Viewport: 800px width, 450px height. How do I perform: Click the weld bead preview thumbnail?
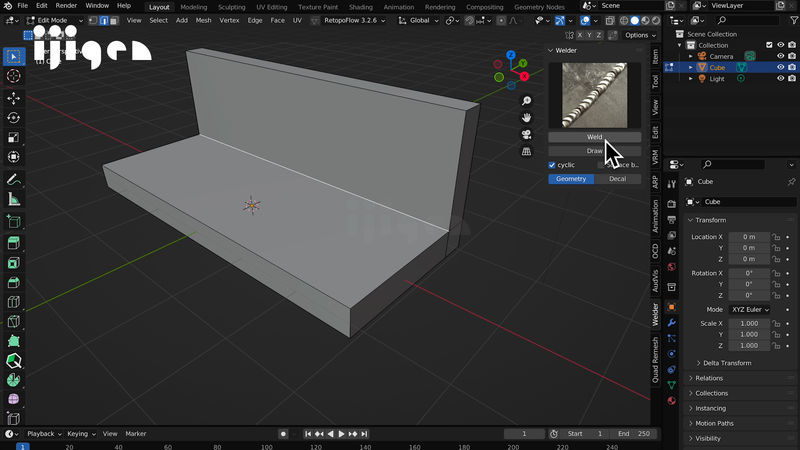coord(594,95)
